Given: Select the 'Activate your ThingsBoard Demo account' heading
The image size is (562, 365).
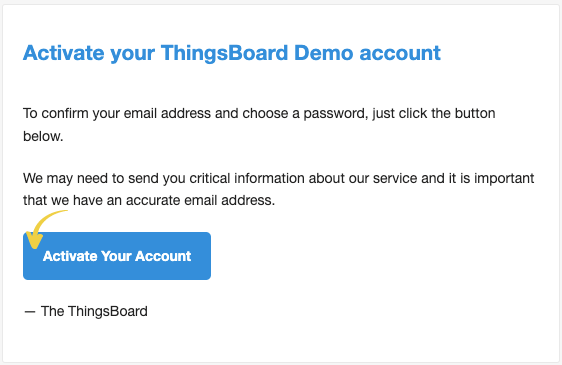Looking at the screenshot, I should pos(232,53).
